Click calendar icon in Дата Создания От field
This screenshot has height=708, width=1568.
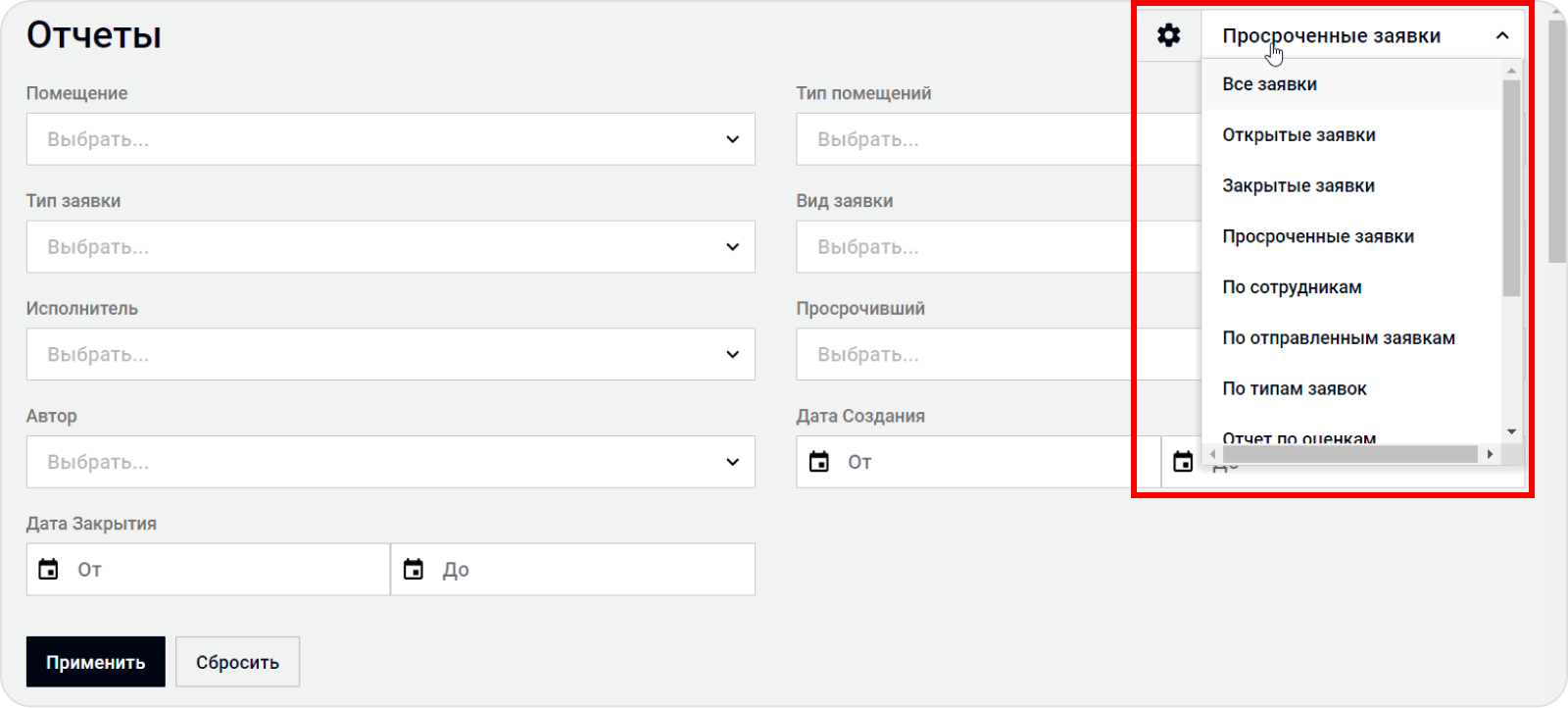click(x=819, y=462)
